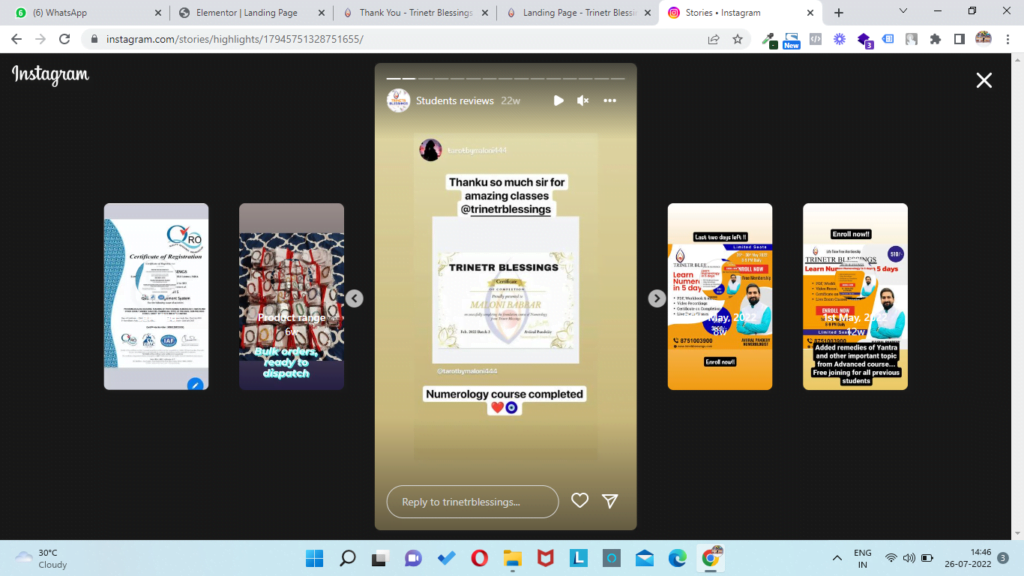The width and height of the screenshot is (1024, 576).
Task: Bookmark this page with star icon
Action: click(x=738, y=39)
